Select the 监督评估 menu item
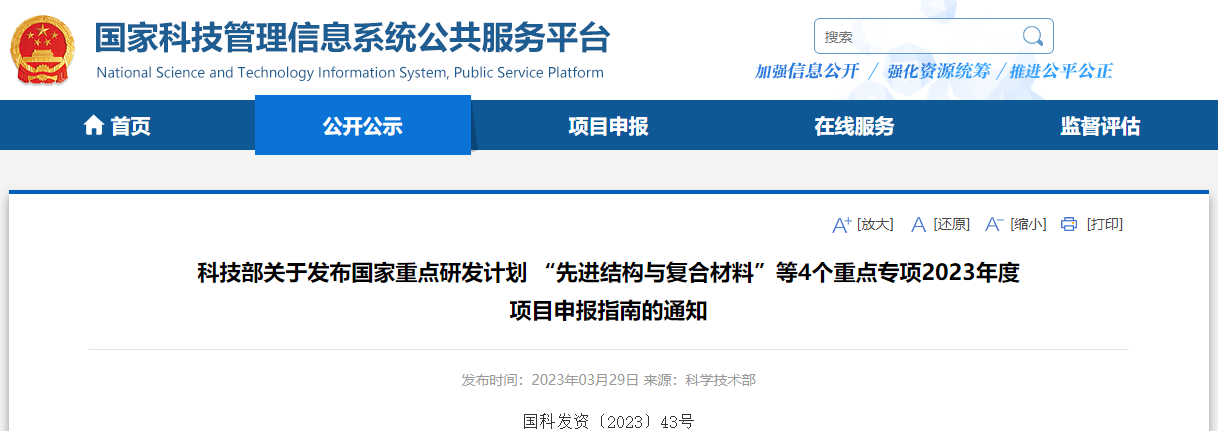 click(x=1100, y=126)
